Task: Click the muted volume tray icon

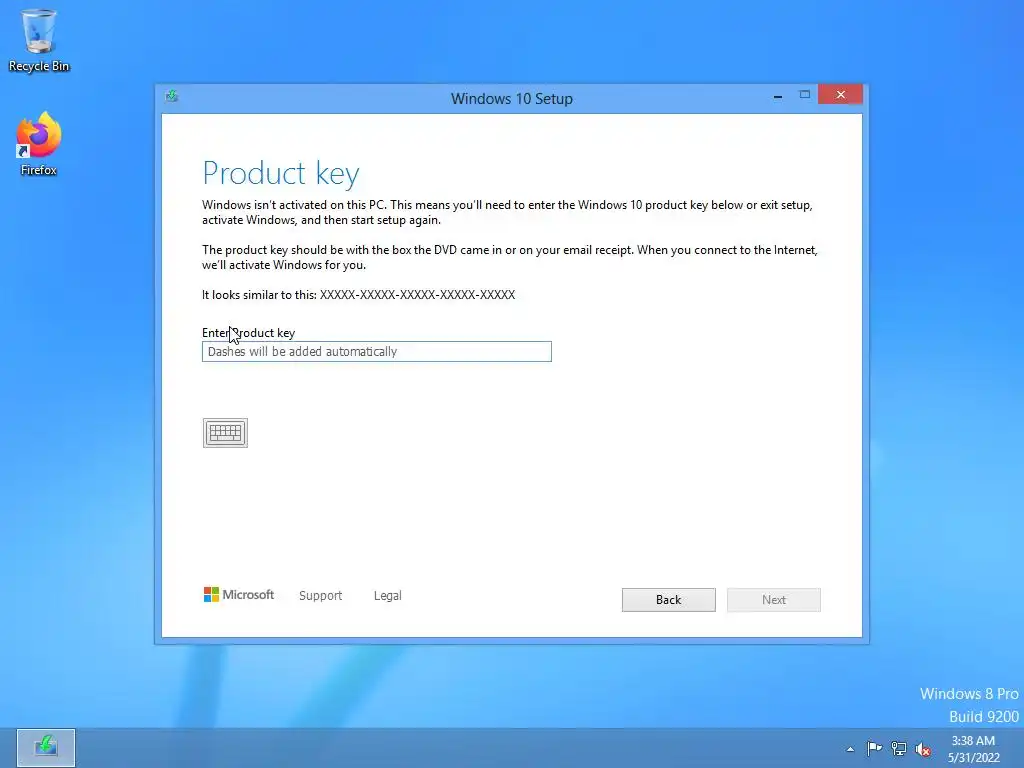Action: 923,749
